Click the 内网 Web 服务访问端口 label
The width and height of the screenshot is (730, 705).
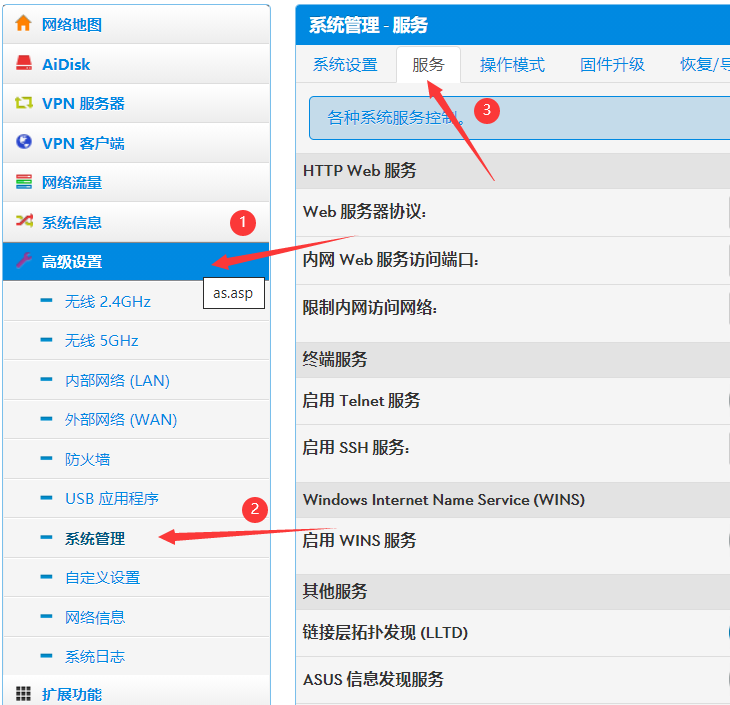click(391, 259)
